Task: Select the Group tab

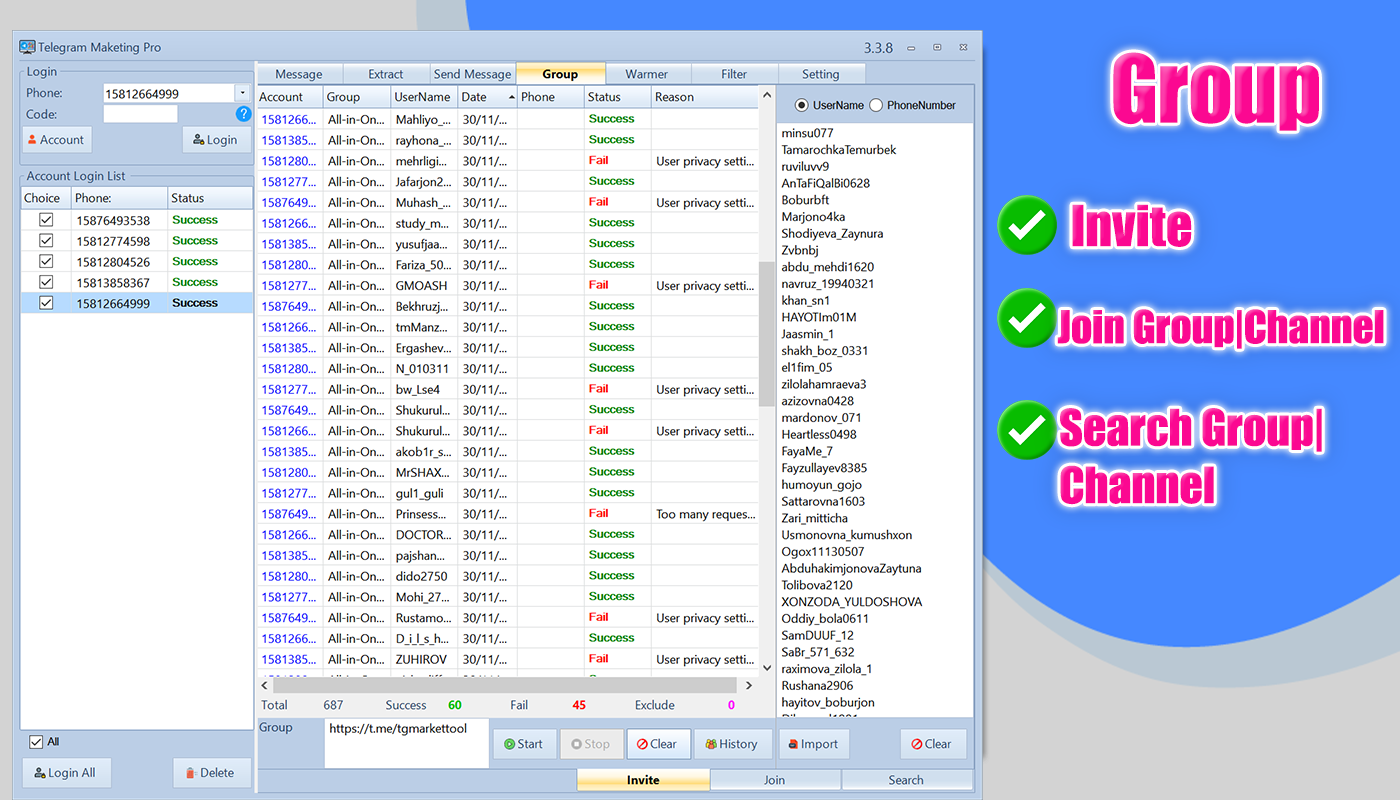Action: (560, 73)
